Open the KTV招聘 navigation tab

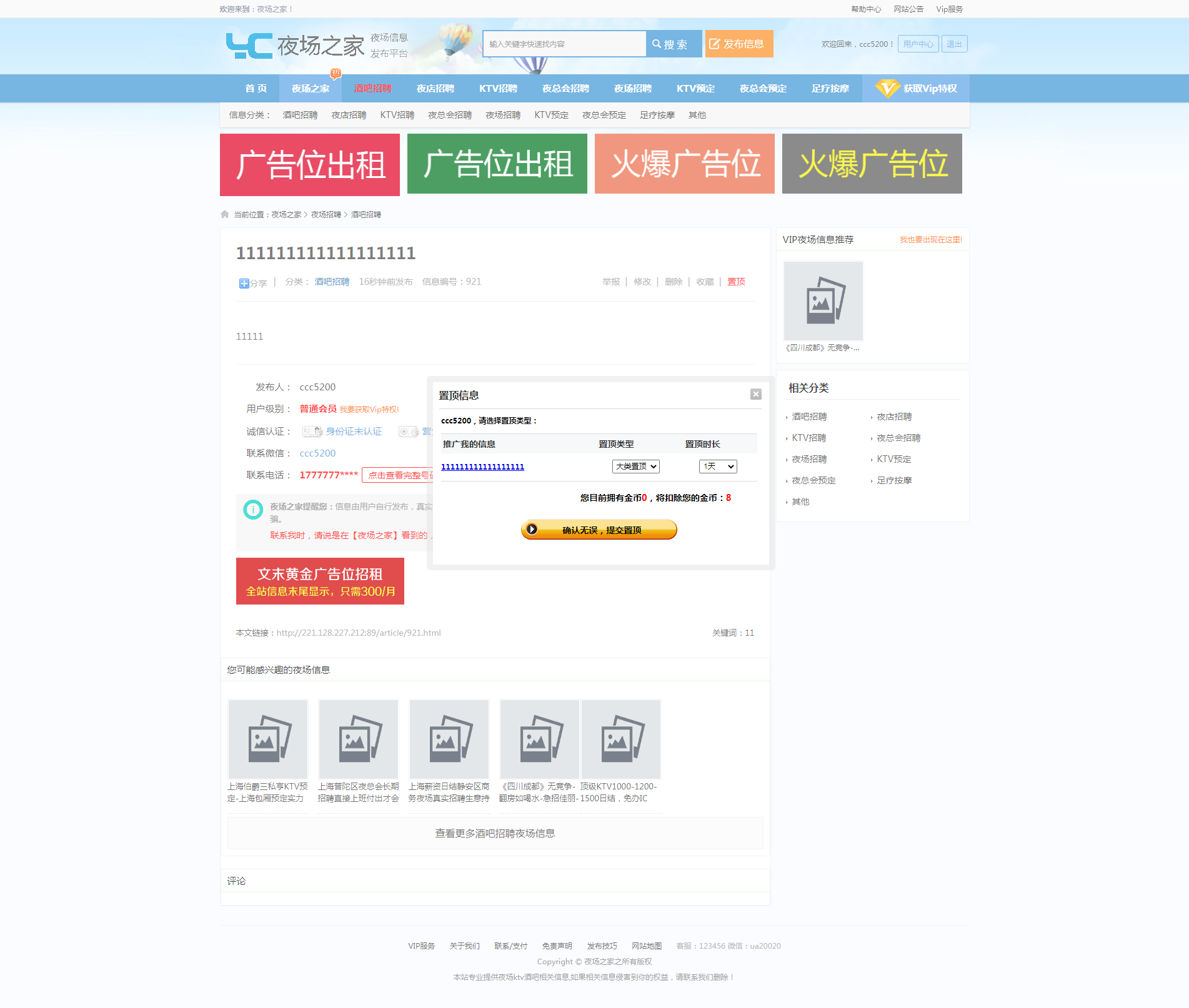[x=498, y=89]
